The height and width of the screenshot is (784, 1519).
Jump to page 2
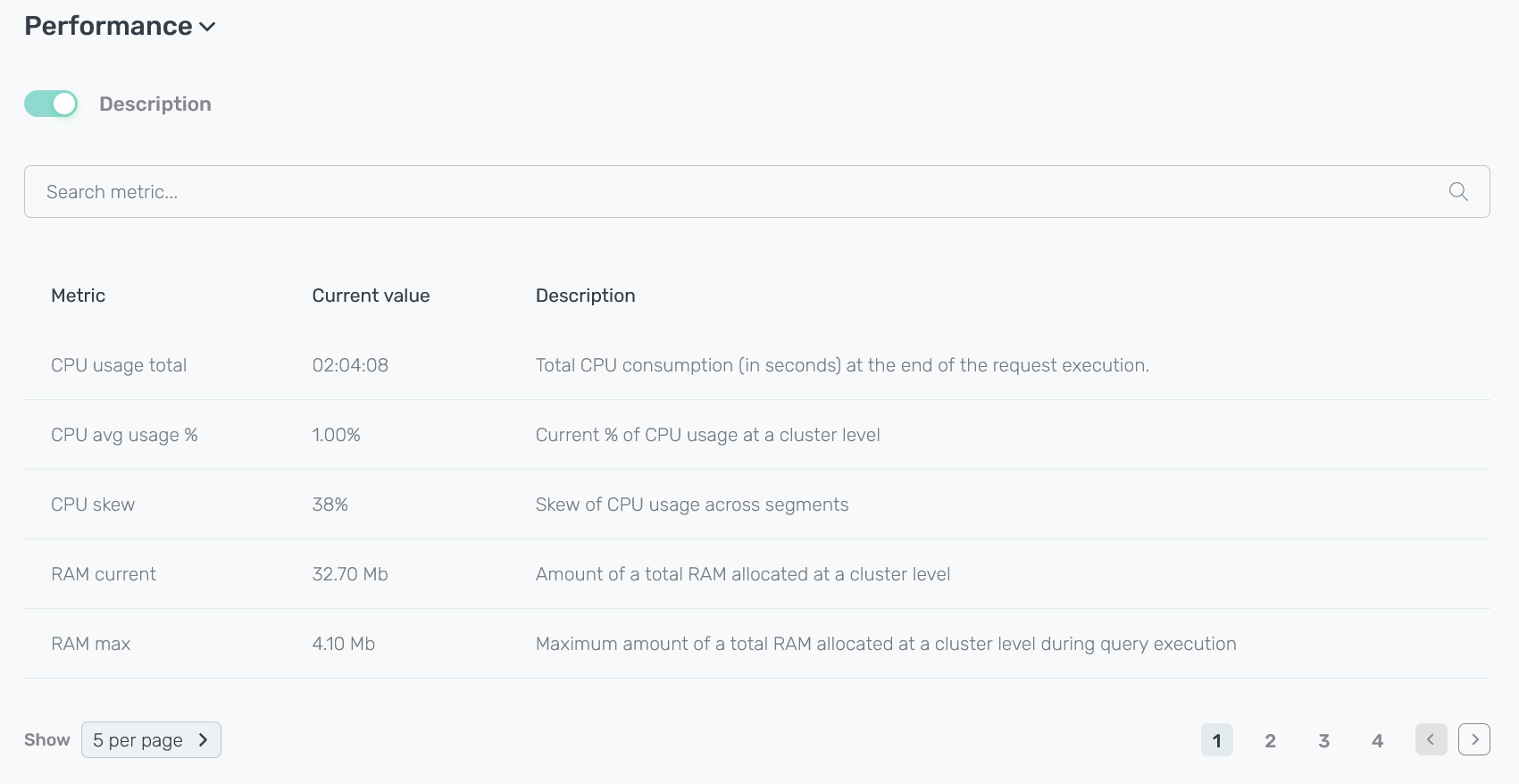pos(1270,740)
